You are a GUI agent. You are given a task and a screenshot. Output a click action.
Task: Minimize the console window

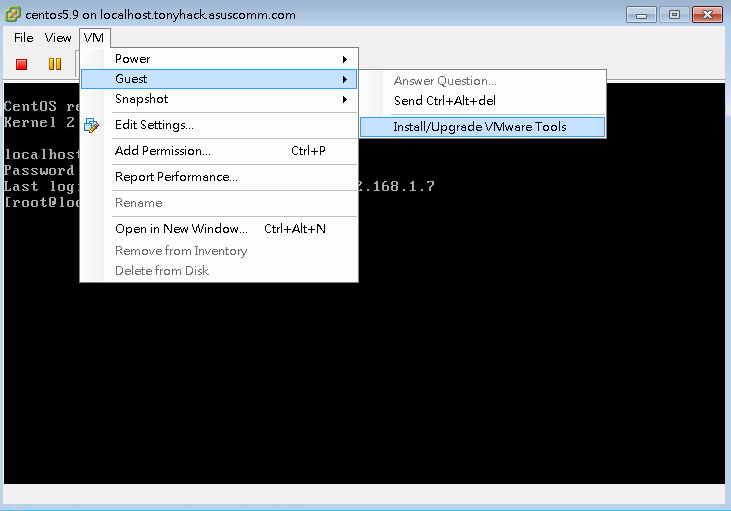pos(641,15)
